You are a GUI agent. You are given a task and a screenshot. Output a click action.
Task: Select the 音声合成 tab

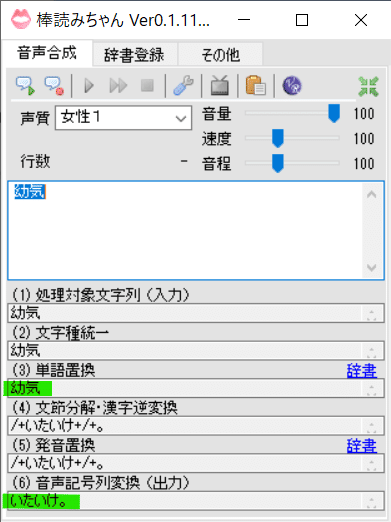coord(47,53)
